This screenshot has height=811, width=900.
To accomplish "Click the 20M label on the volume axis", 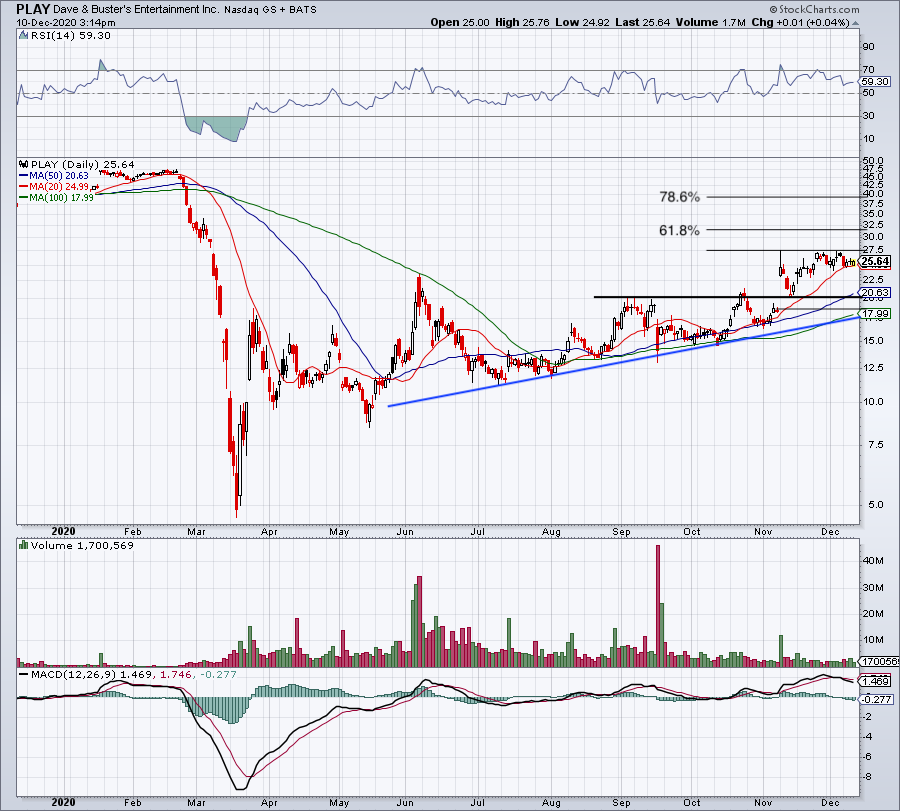I will point(873,614).
